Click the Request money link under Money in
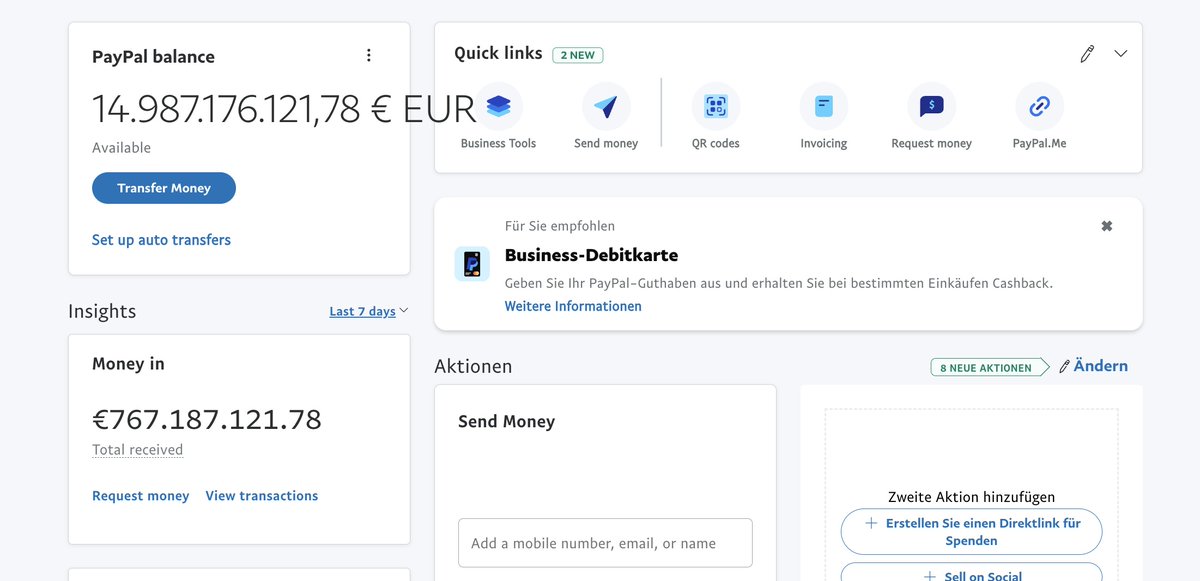This screenshot has height=581, width=1200. 140,496
